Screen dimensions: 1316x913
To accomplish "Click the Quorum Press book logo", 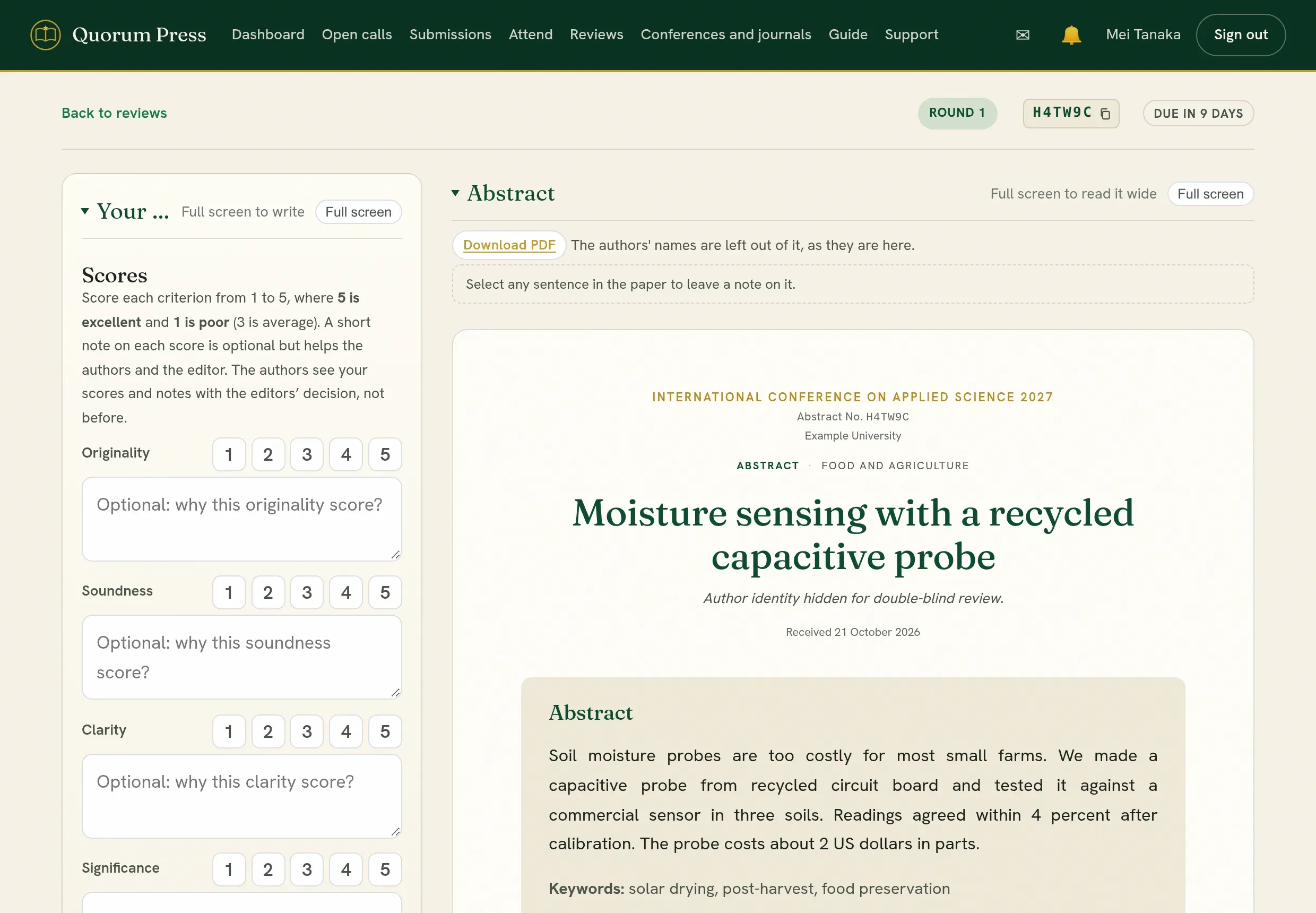I will (x=45, y=35).
